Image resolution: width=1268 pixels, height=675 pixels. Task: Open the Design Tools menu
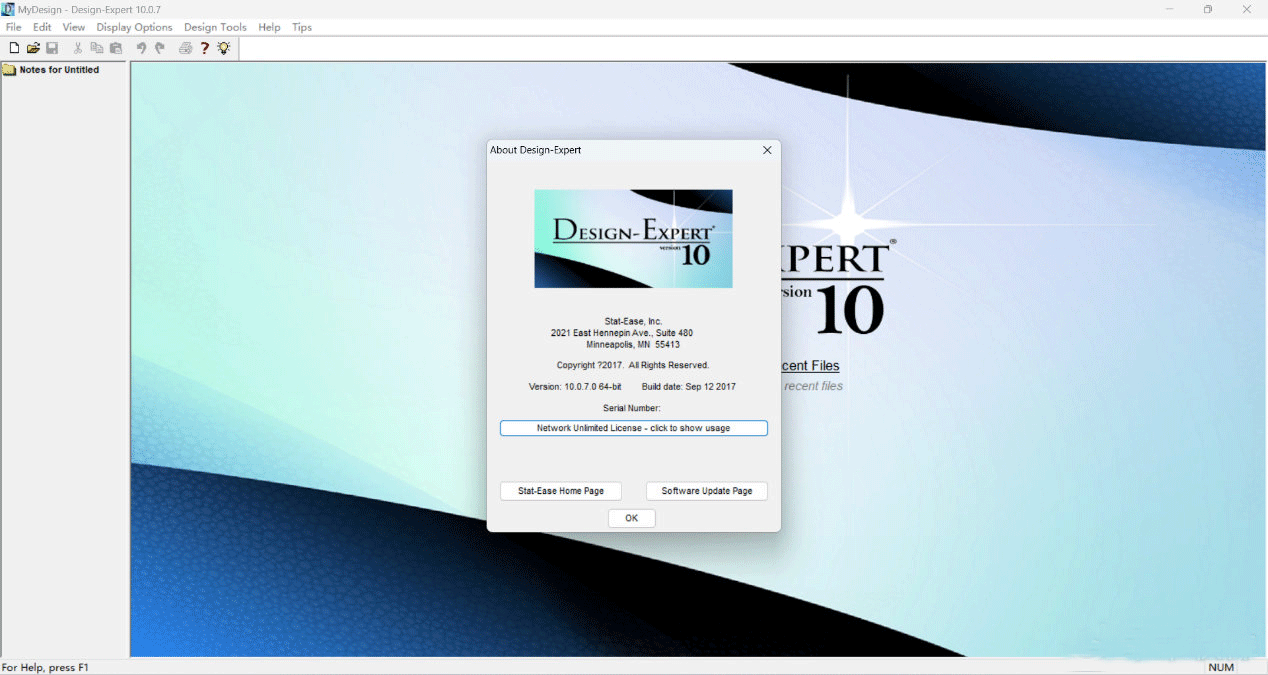point(215,27)
